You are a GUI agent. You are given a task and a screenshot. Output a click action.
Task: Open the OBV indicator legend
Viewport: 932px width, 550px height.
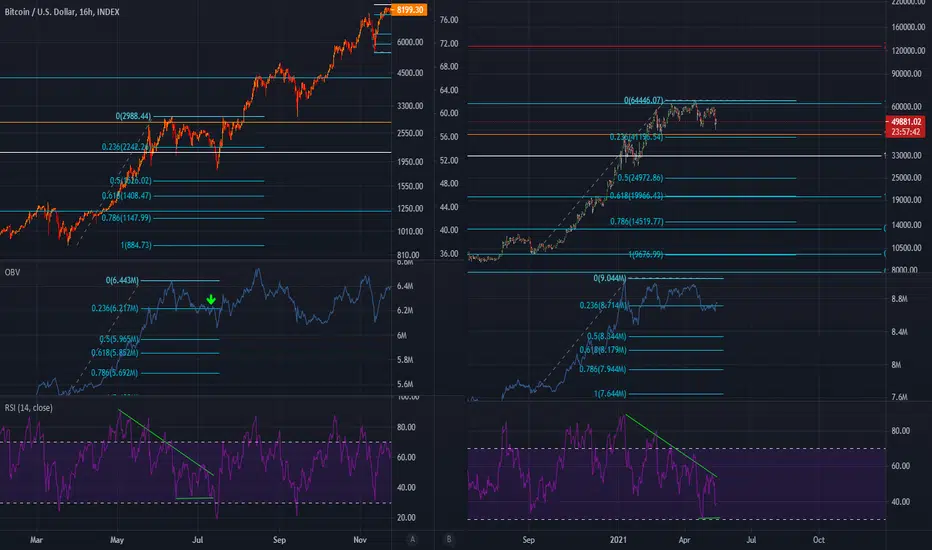tap(12, 272)
